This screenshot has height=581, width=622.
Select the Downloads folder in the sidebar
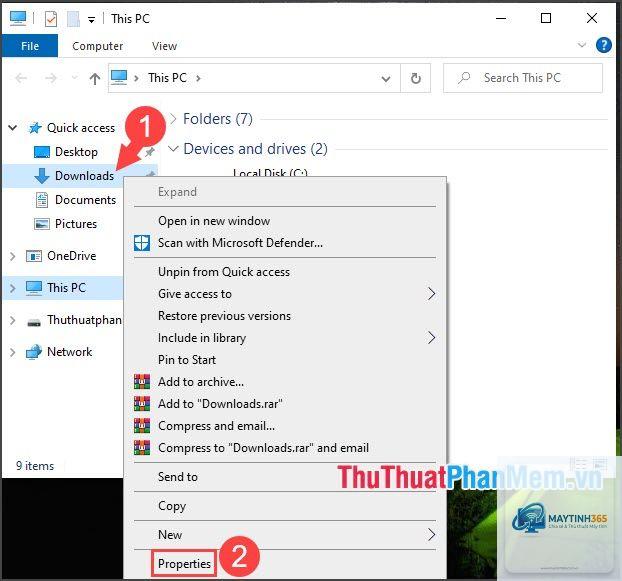coord(84,176)
